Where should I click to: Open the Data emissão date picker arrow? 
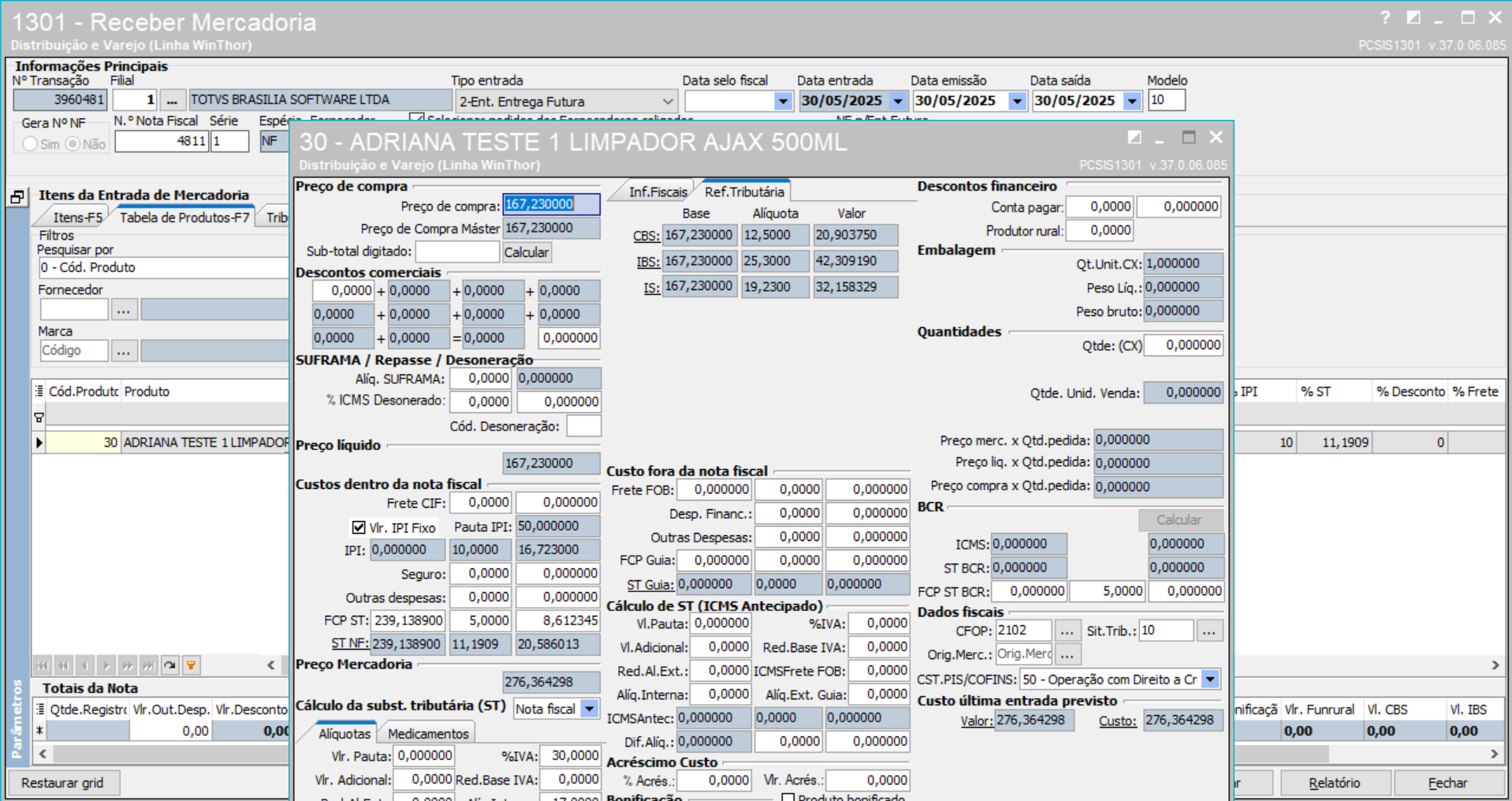[1017, 101]
